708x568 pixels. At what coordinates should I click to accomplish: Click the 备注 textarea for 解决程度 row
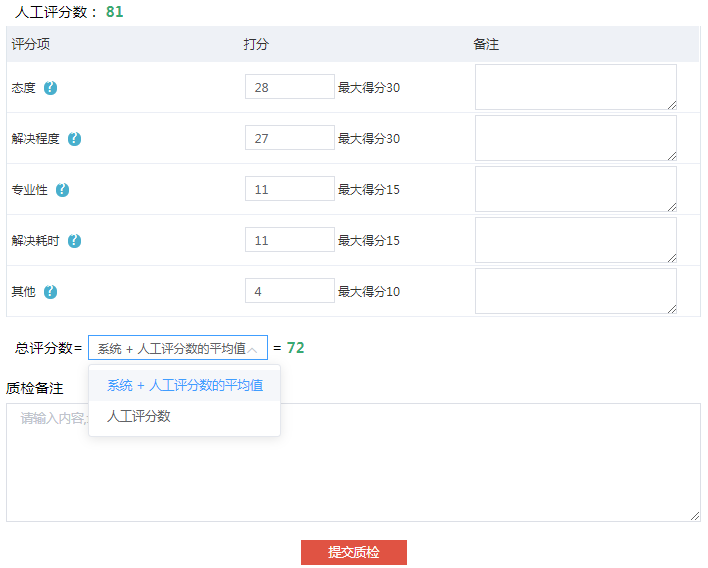575,138
